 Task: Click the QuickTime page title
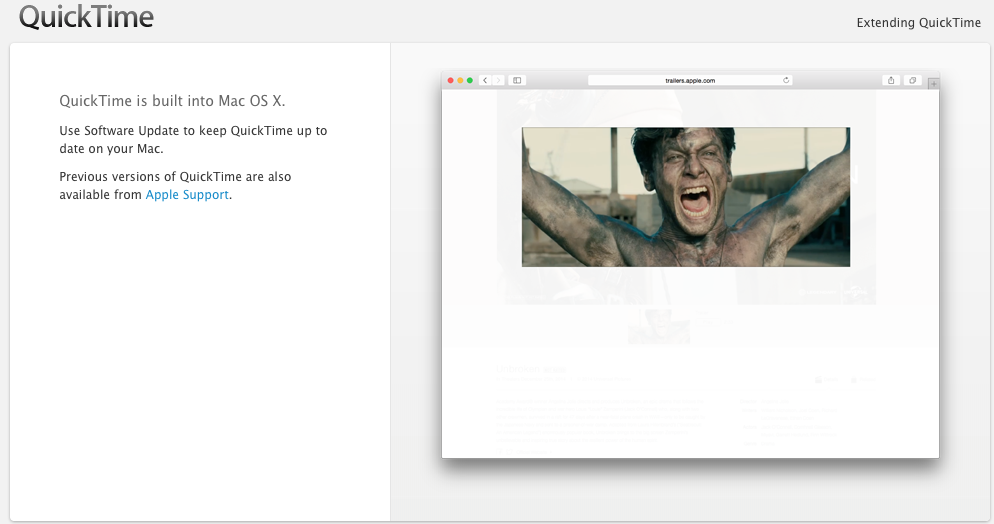tap(86, 16)
